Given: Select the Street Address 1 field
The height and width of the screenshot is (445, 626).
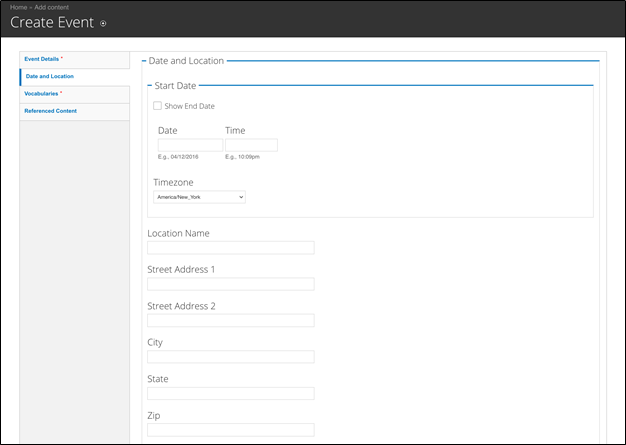Looking at the screenshot, I should pos(230,284).
